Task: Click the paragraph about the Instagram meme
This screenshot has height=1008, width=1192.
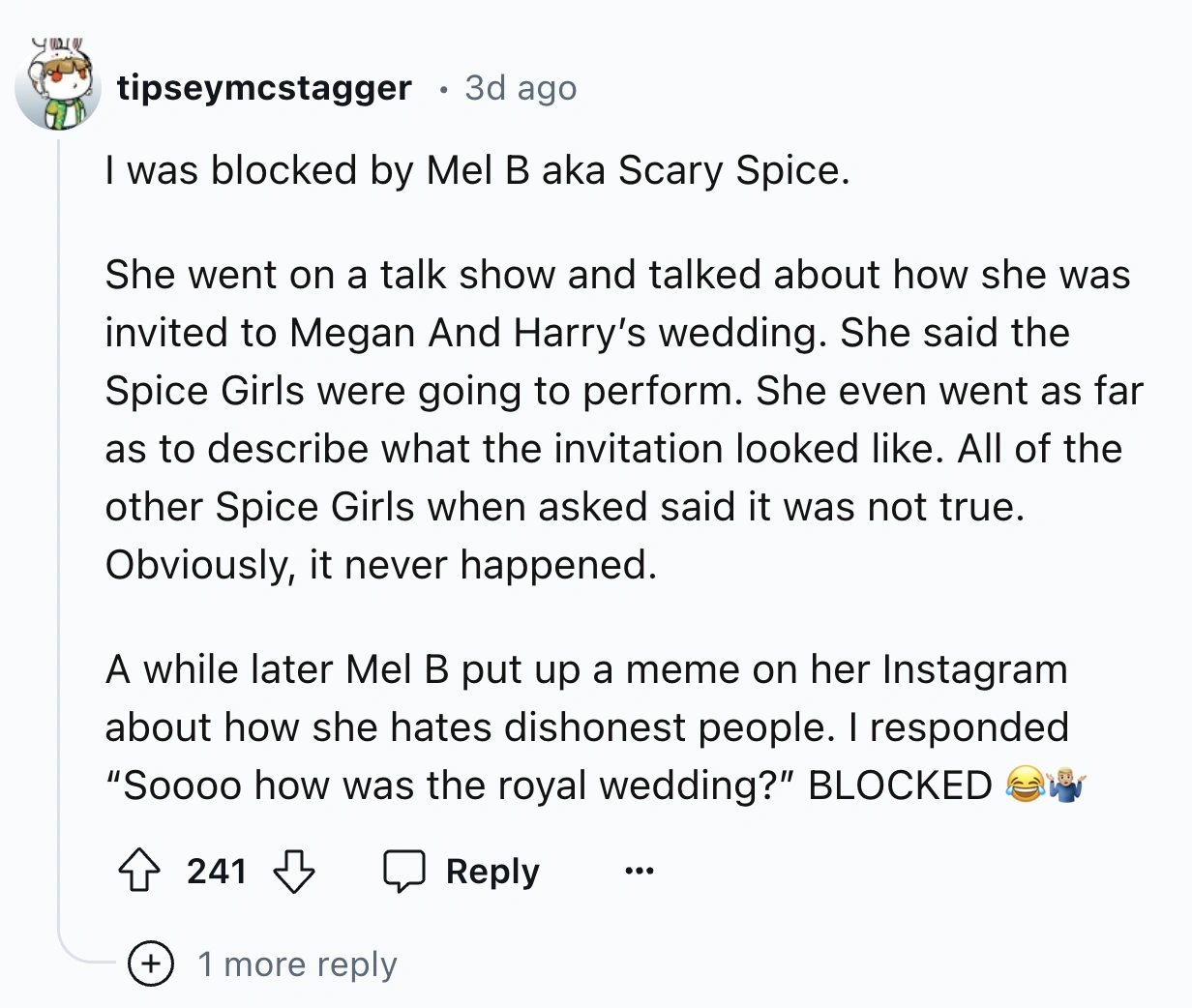Action: pyautogui.click(x=586, y=727)
